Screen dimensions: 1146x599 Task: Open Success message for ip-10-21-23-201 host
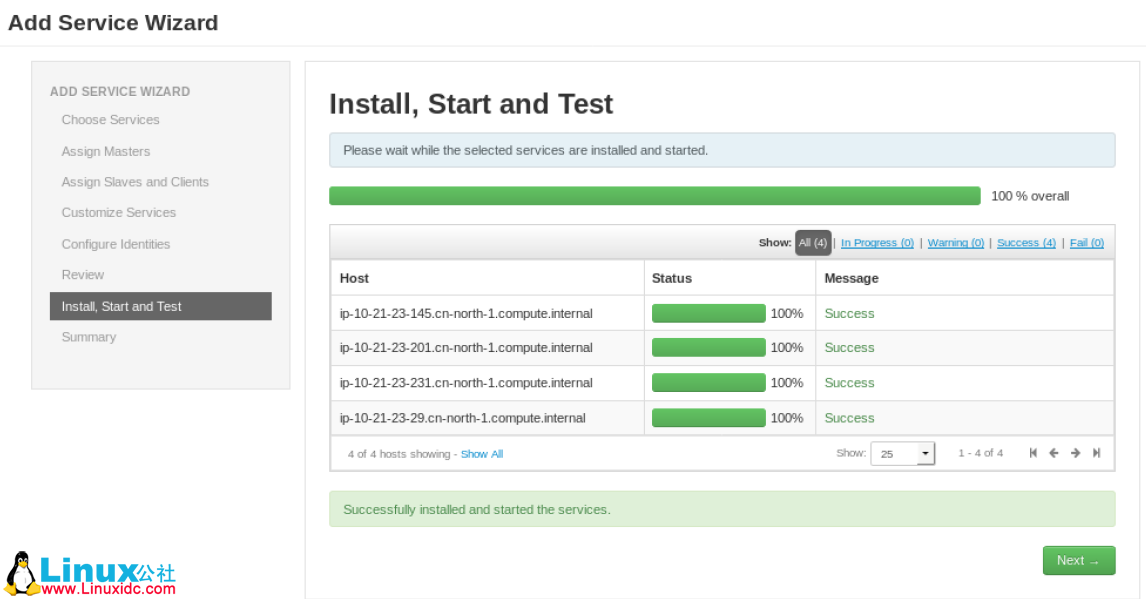[x=849, y=348]
